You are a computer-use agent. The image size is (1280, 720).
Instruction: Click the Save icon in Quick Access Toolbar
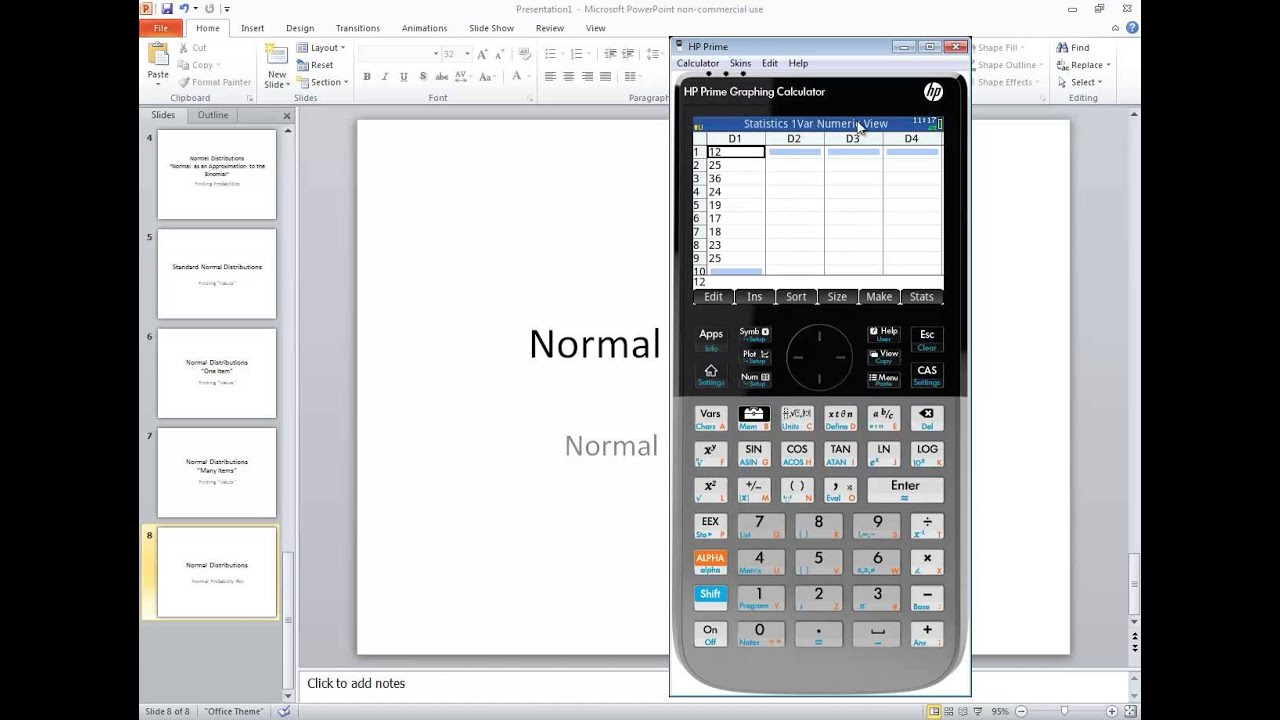pyautogui.click(x=167, y=9)
